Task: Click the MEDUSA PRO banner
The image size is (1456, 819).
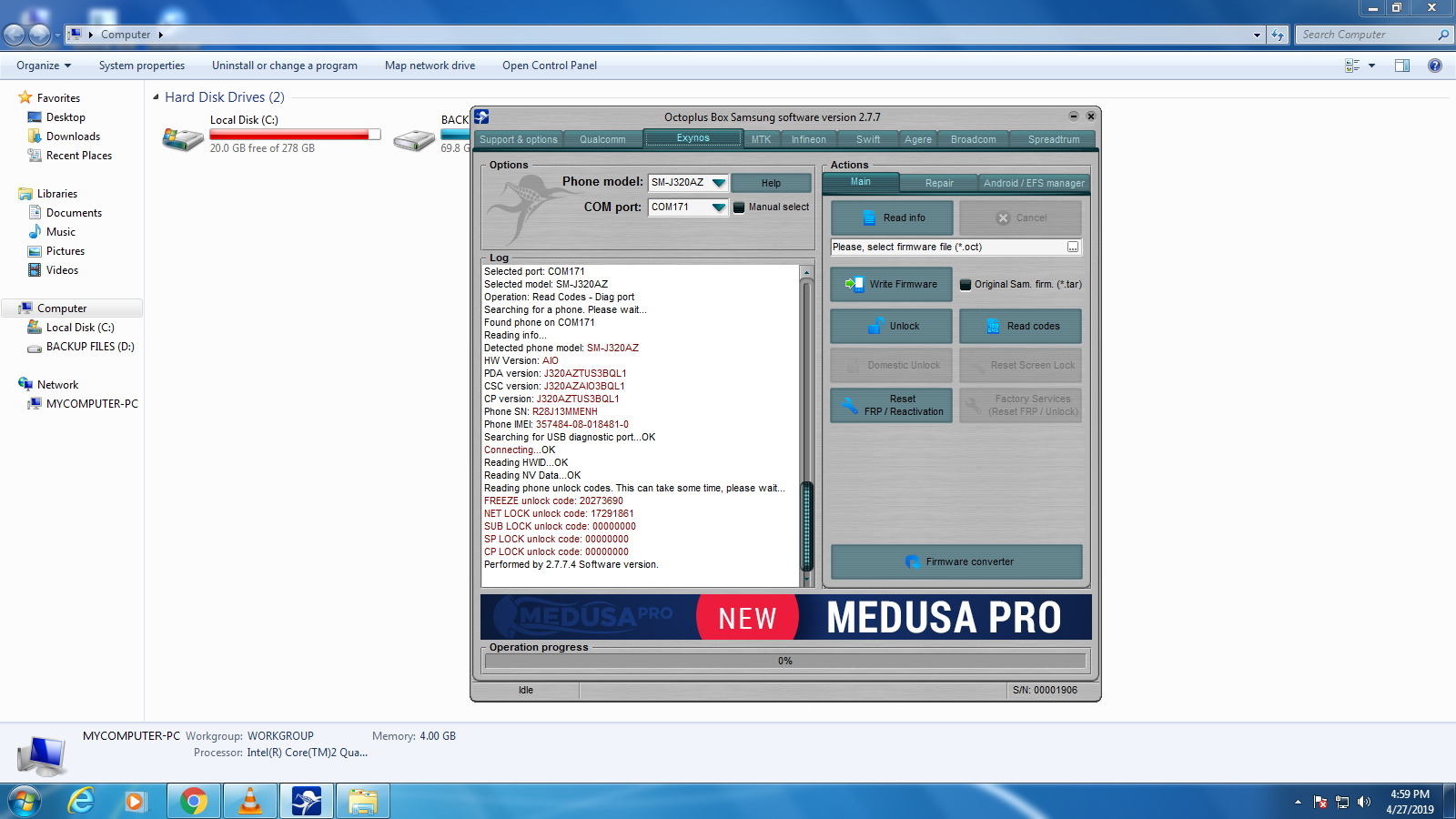Action: [786, 617]
